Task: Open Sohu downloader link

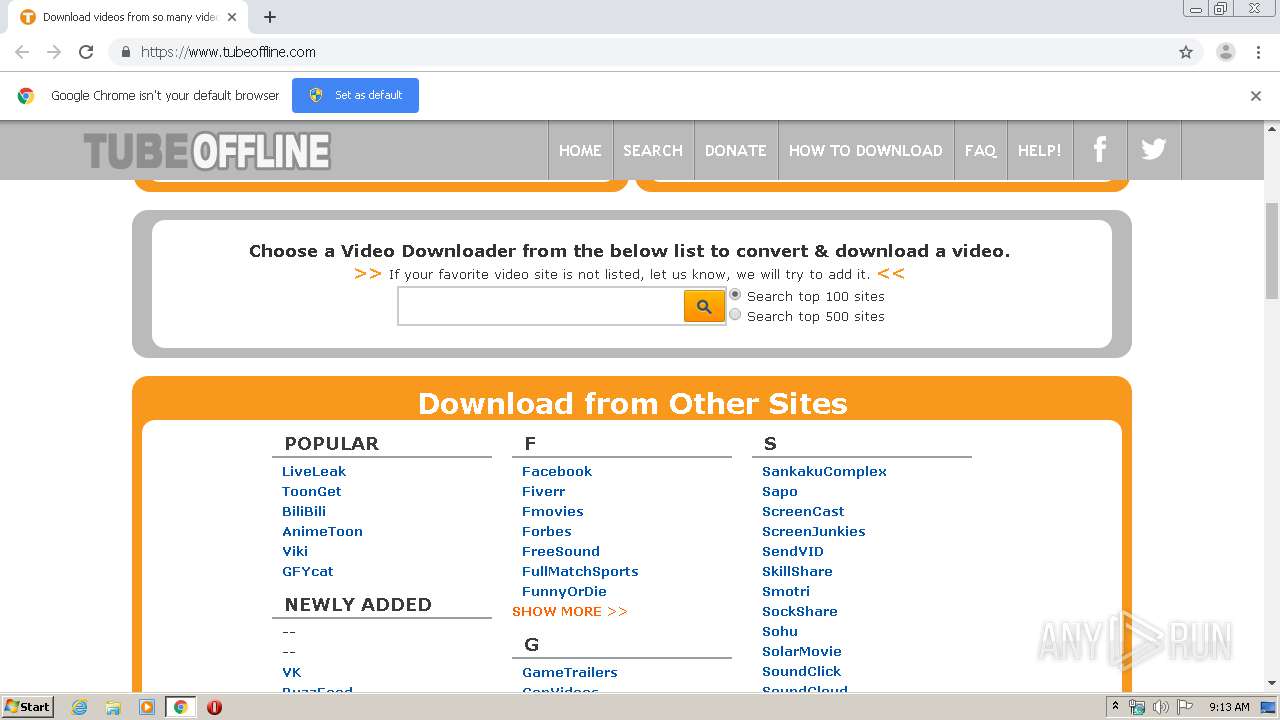Action: coord(780,631)
